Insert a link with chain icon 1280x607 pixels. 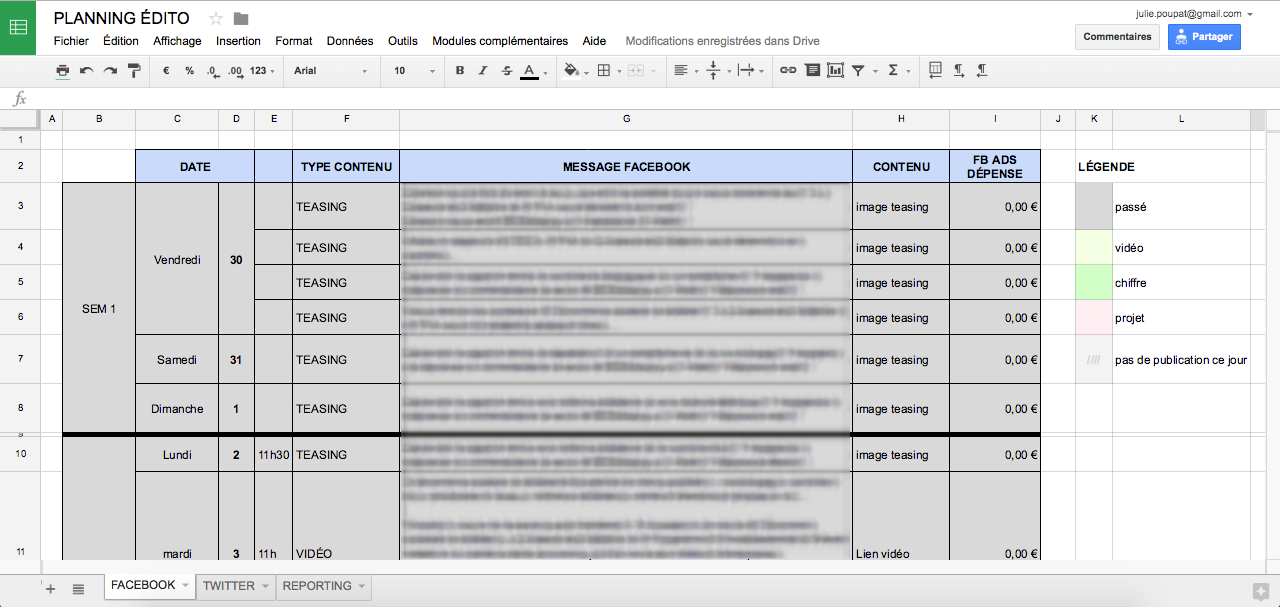(x=788, y=71)
